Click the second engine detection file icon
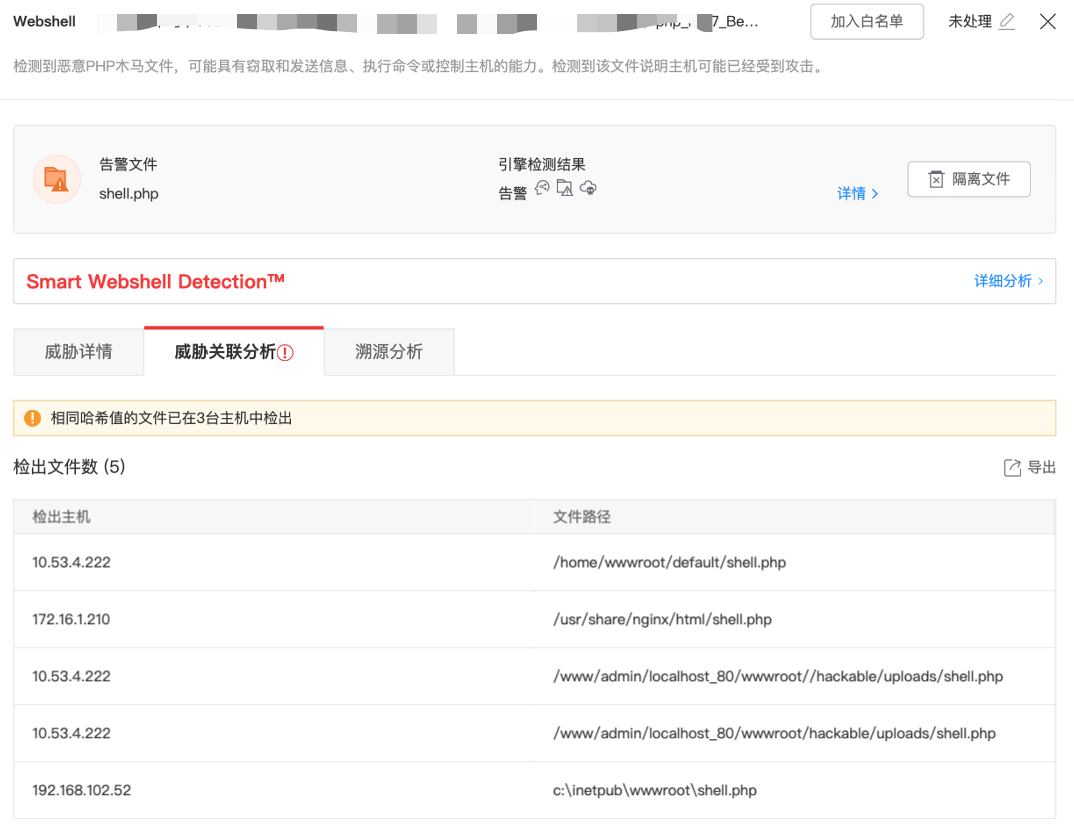The height and width of the screenshot is (828, 1074). pyautogui.click(x=565, y=188)
